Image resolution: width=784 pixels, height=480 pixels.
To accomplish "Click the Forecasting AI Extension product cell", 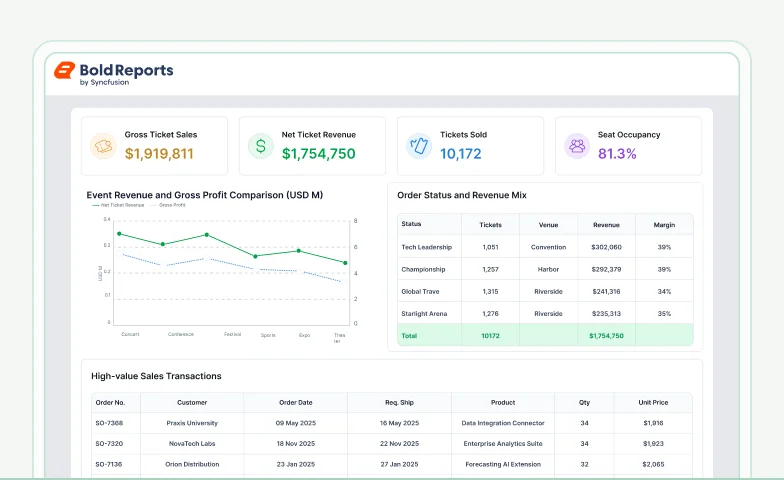I will point(503,464).
